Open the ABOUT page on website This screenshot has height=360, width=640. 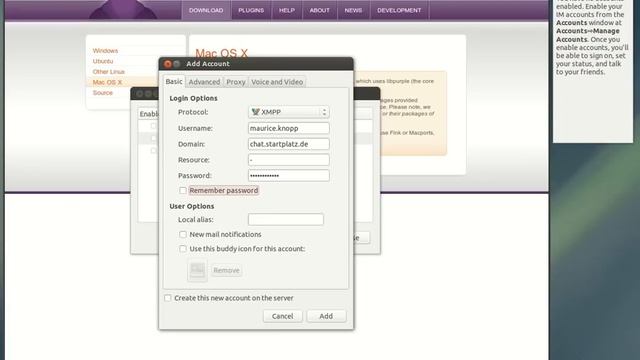pos(320,10)
